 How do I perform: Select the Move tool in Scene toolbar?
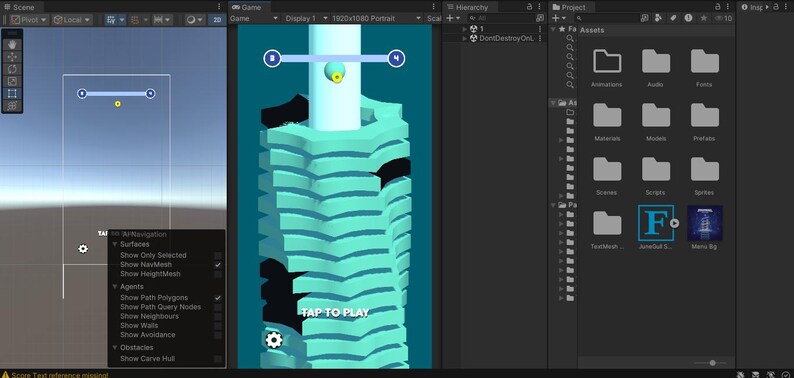pos(12,57)
